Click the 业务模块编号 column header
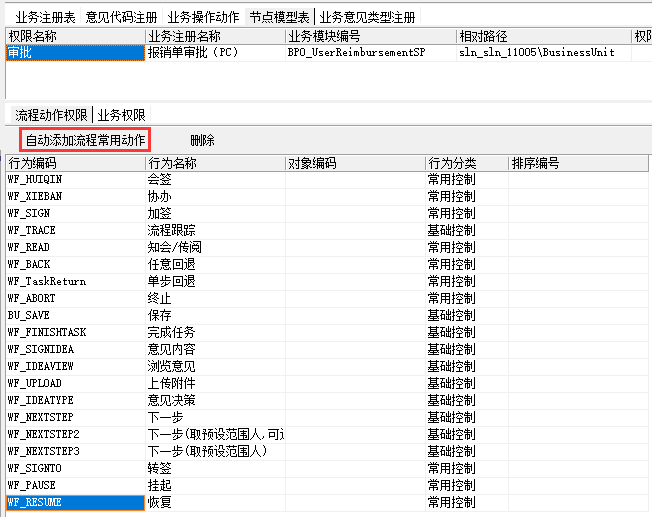 click(371, 36)
